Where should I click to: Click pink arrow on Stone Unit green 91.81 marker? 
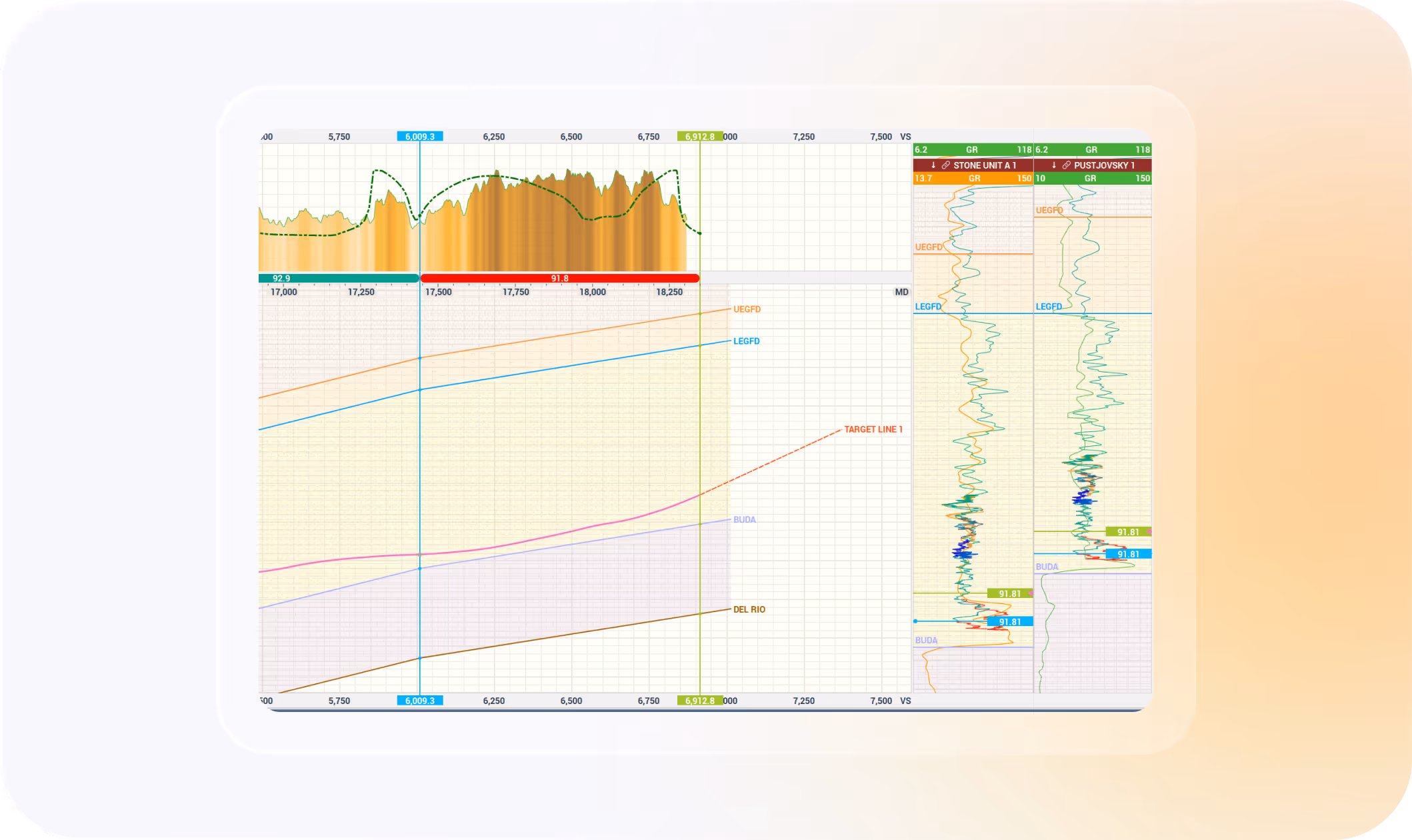coord(1031,593)
